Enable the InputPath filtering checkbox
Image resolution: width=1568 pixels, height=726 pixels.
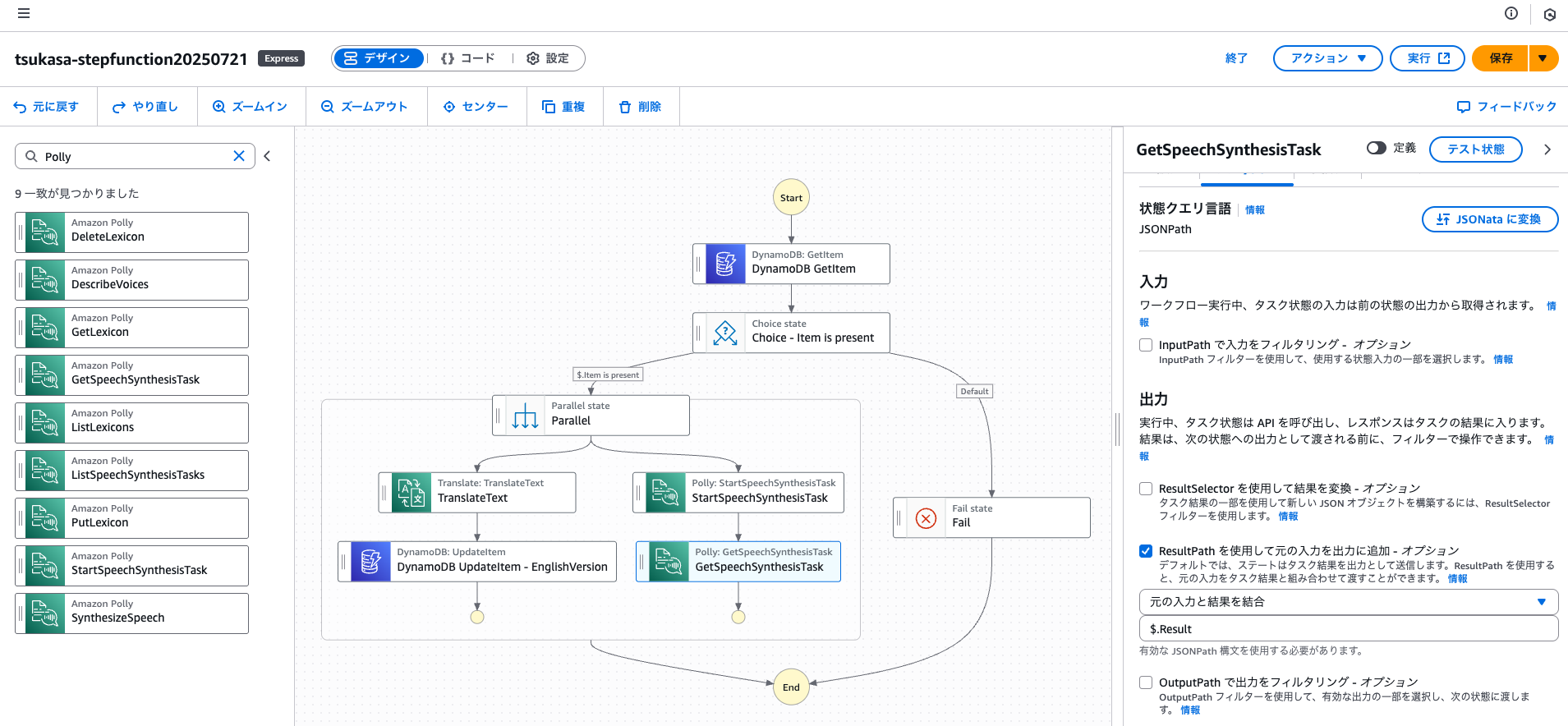[1146, 345]
